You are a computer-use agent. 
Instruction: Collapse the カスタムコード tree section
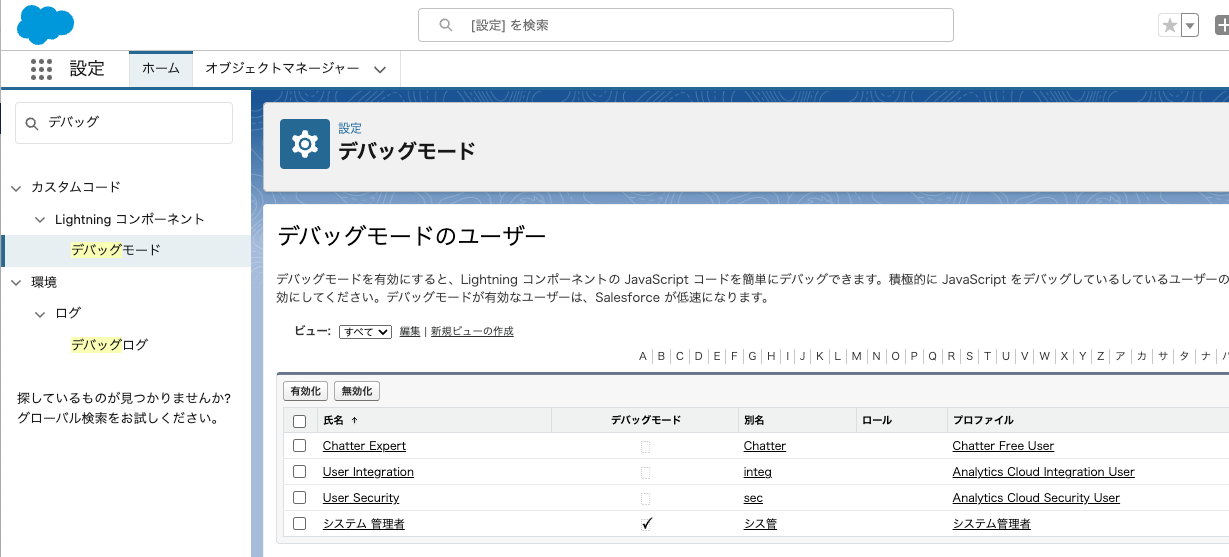(16, 188)
